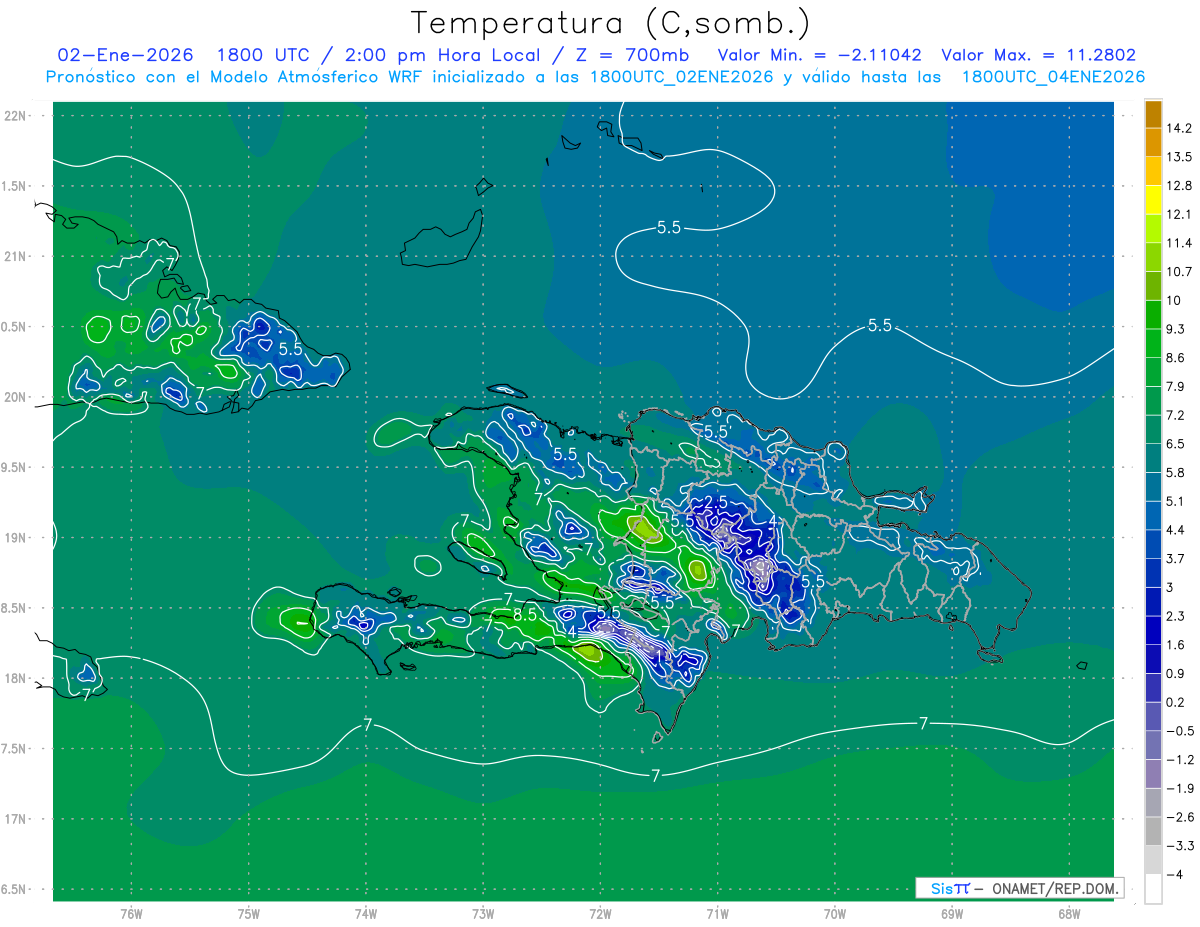
Task: Select the bright yellow swatch below 12.8
Action: (x=1153, y=200)
